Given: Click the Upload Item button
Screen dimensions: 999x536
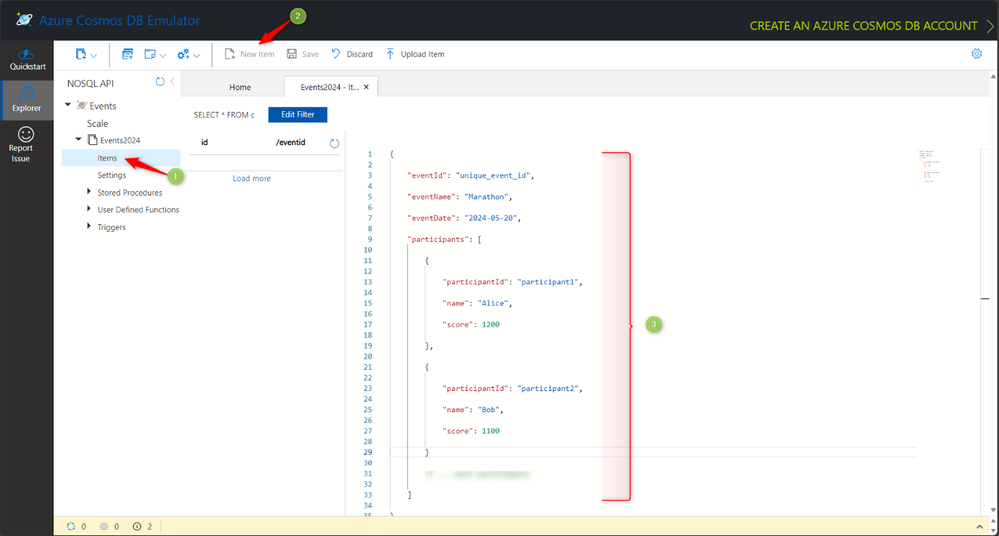Looking at the screenshot, I should coord(415,54).
